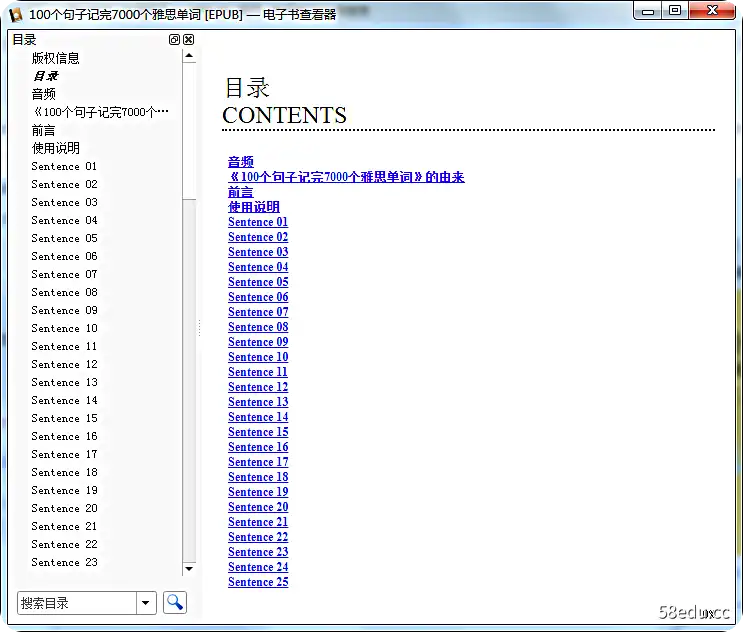Select Sentence 01 in the sidebar
The height and width of the screenshot is (632, 743).
pyautogui.click(x=64, y=166)
